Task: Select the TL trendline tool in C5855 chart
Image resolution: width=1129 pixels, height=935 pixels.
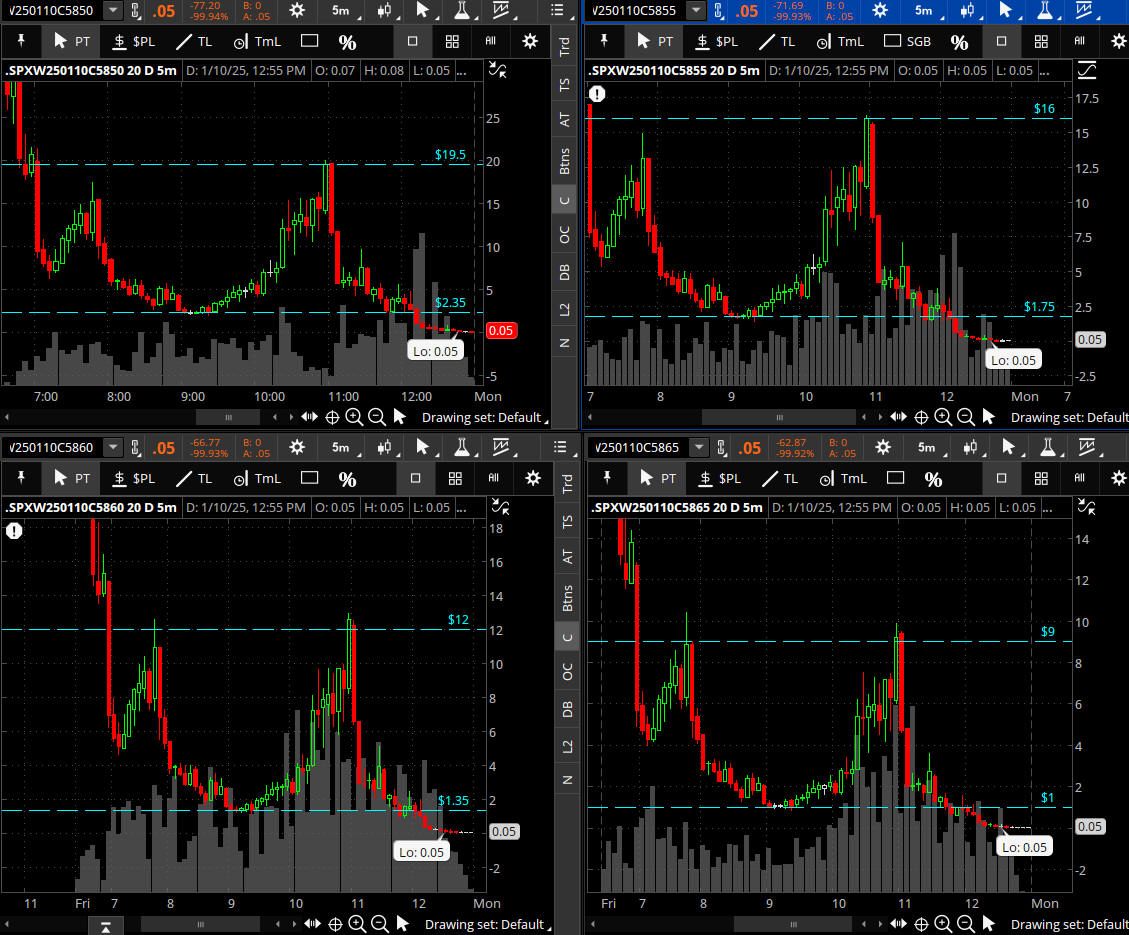Action: [776, 42]
